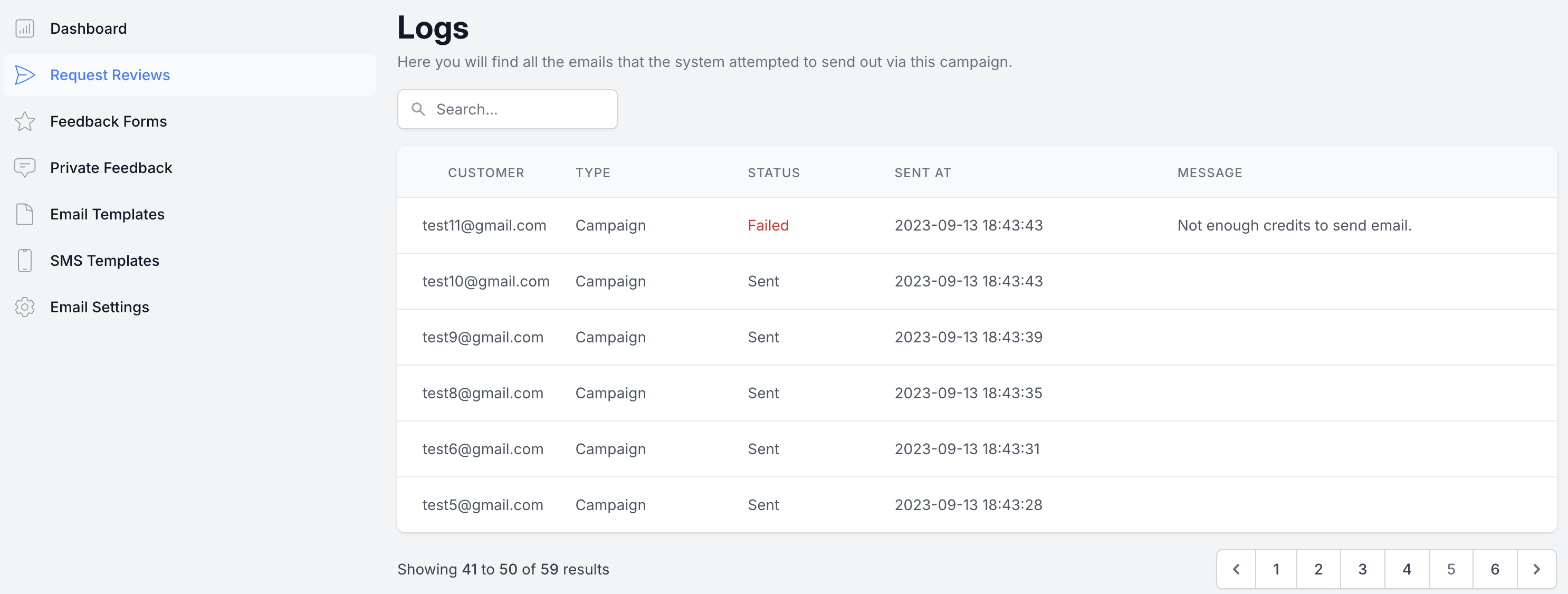Click the Email Settings gear icon
This screenshot has width=1568, height=594.
pyautogui.click(x=24, y=306)
